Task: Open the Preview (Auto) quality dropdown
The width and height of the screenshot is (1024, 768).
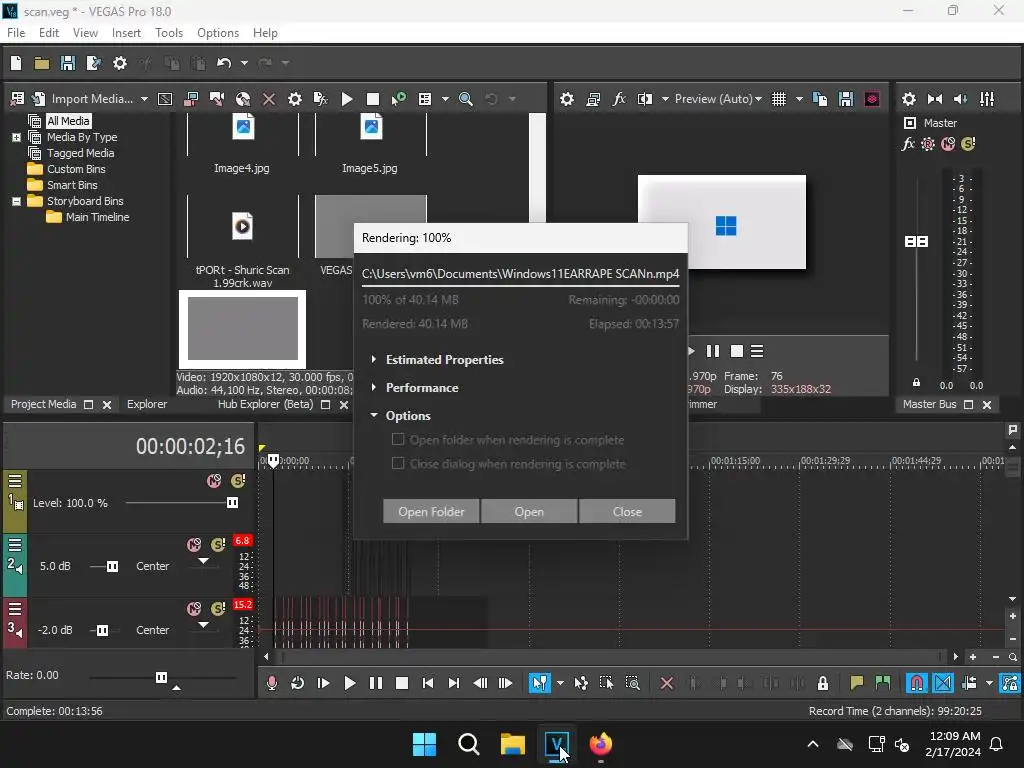Action: tap(718, 99)
